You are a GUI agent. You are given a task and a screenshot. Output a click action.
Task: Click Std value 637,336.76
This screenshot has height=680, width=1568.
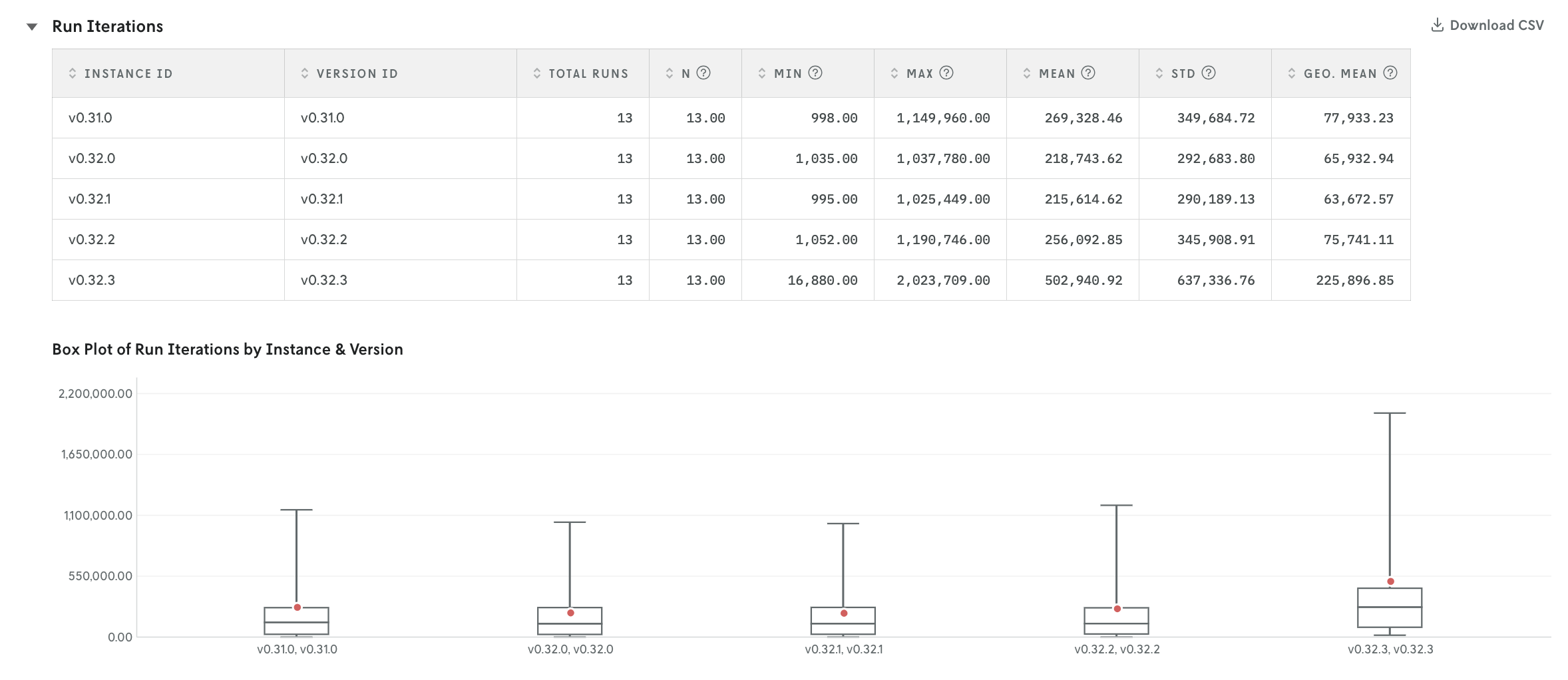pos(1216,280)
